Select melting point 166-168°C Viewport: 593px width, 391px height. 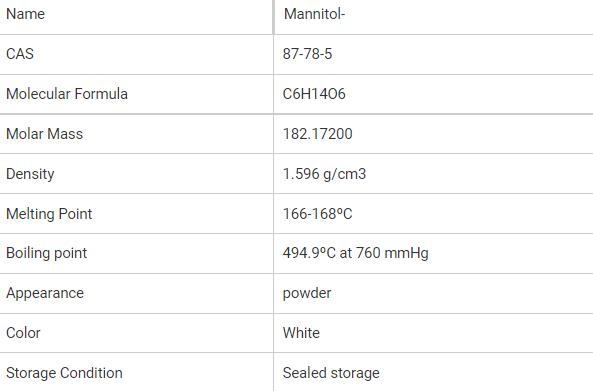(318, 214)
